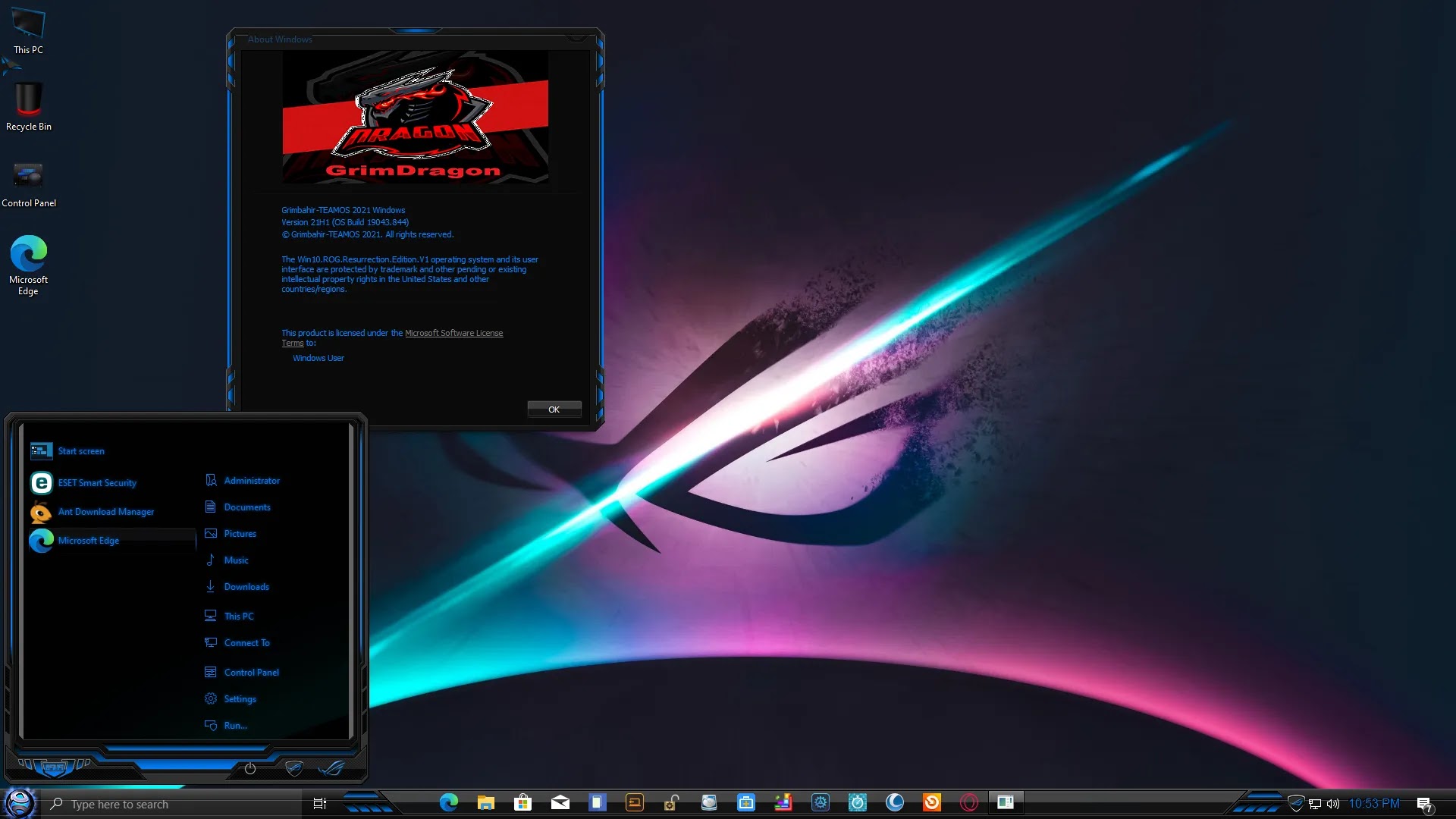Click the Start orb button

pos(20,802)
